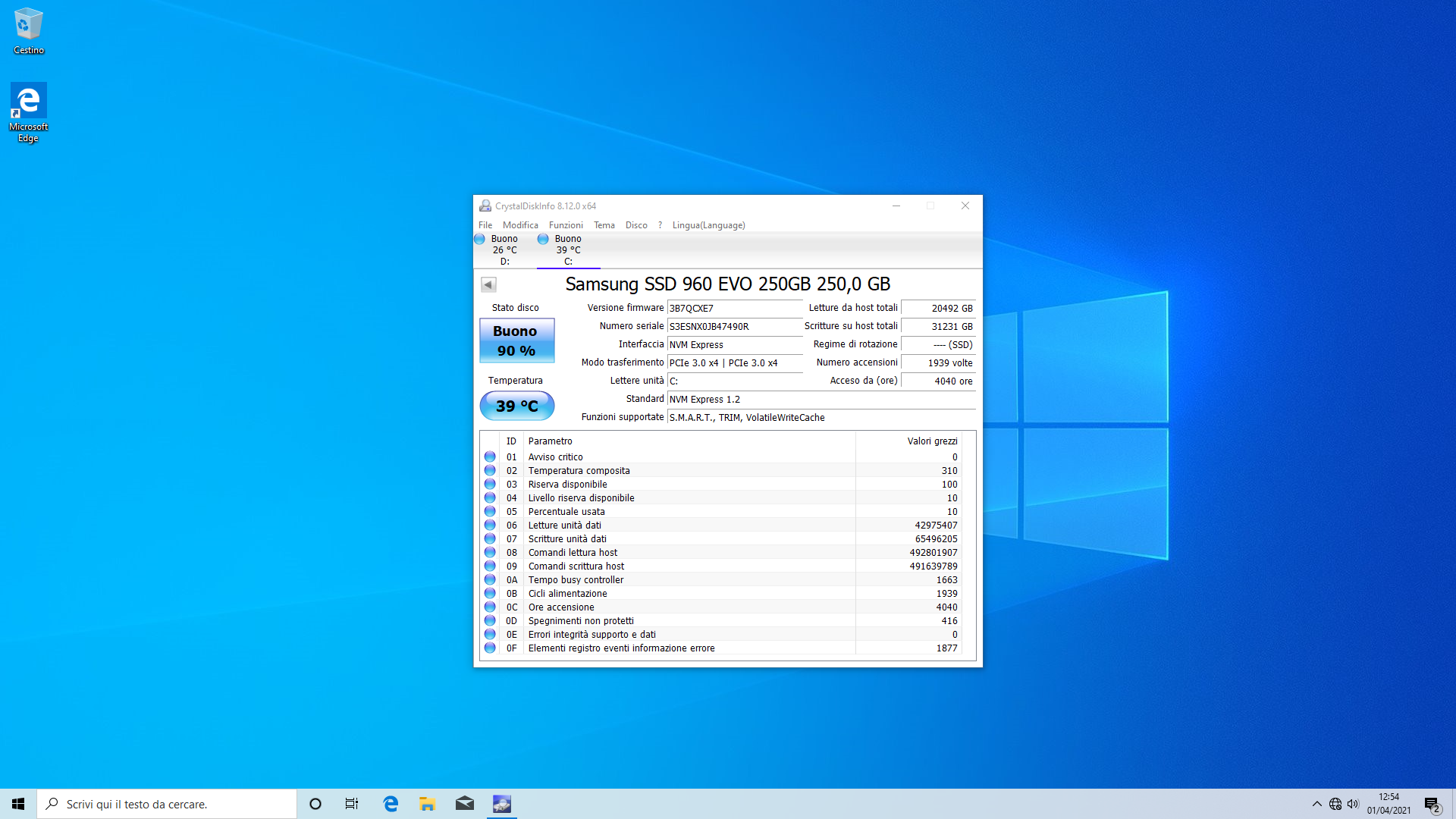
Task: Click status orb for Comandi scrittura host
Action: pos(490,566)
